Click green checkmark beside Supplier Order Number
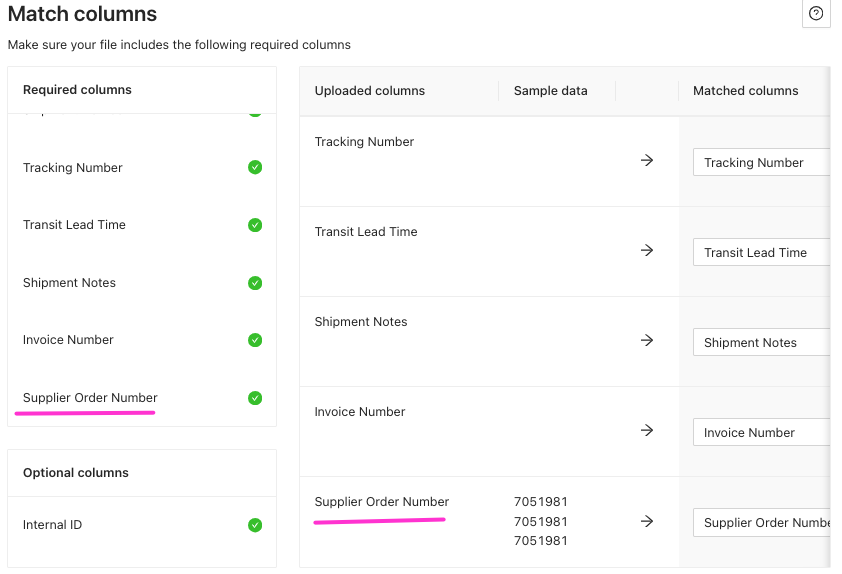The height and width of the screenshot is (574, 842). click(255, 398)
